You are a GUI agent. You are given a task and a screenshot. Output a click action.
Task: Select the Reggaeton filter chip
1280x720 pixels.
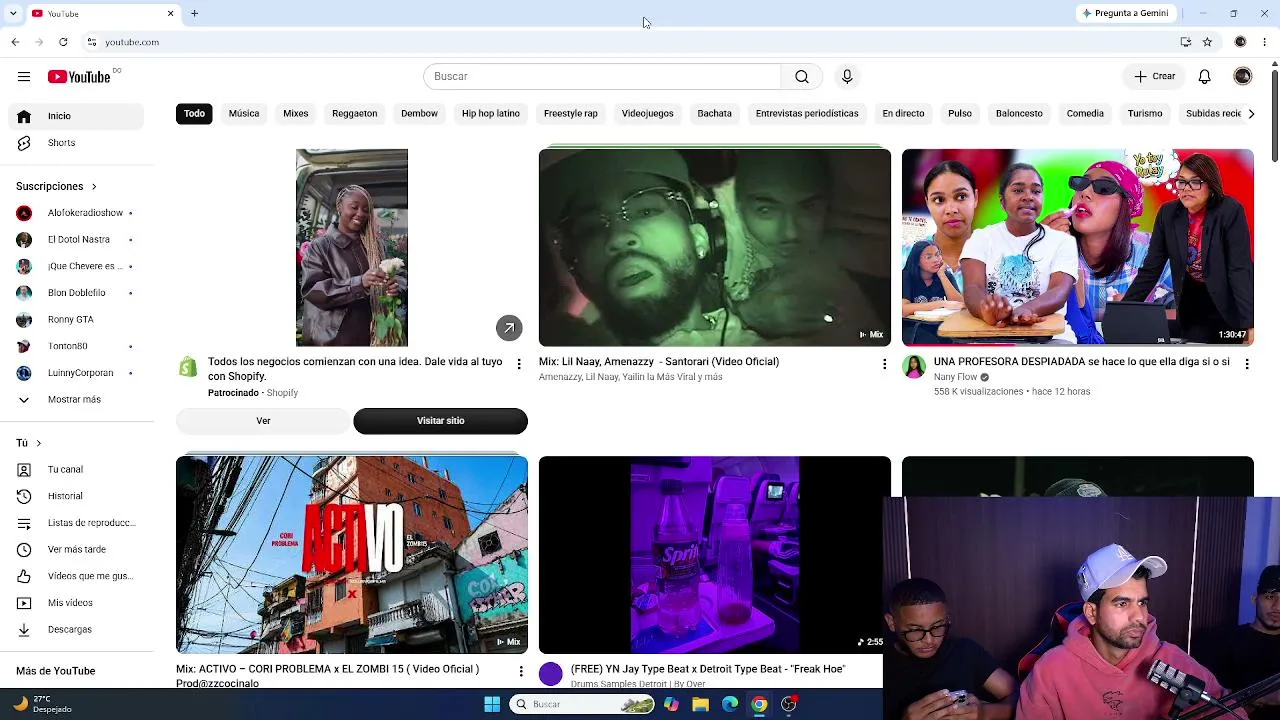point(355,114)
